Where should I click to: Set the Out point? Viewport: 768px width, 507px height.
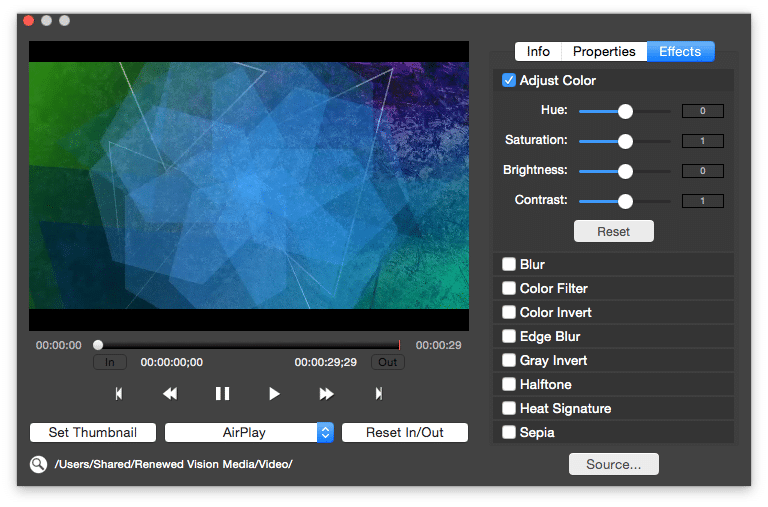point(387,362)
